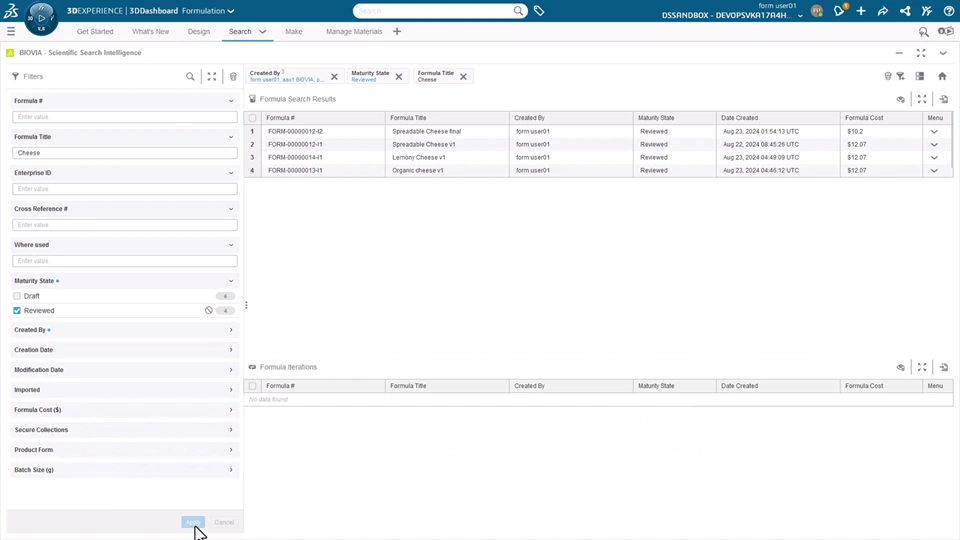Expand the Batch Size (g) filter
This screenshot has height=540, width=960.
231,470
